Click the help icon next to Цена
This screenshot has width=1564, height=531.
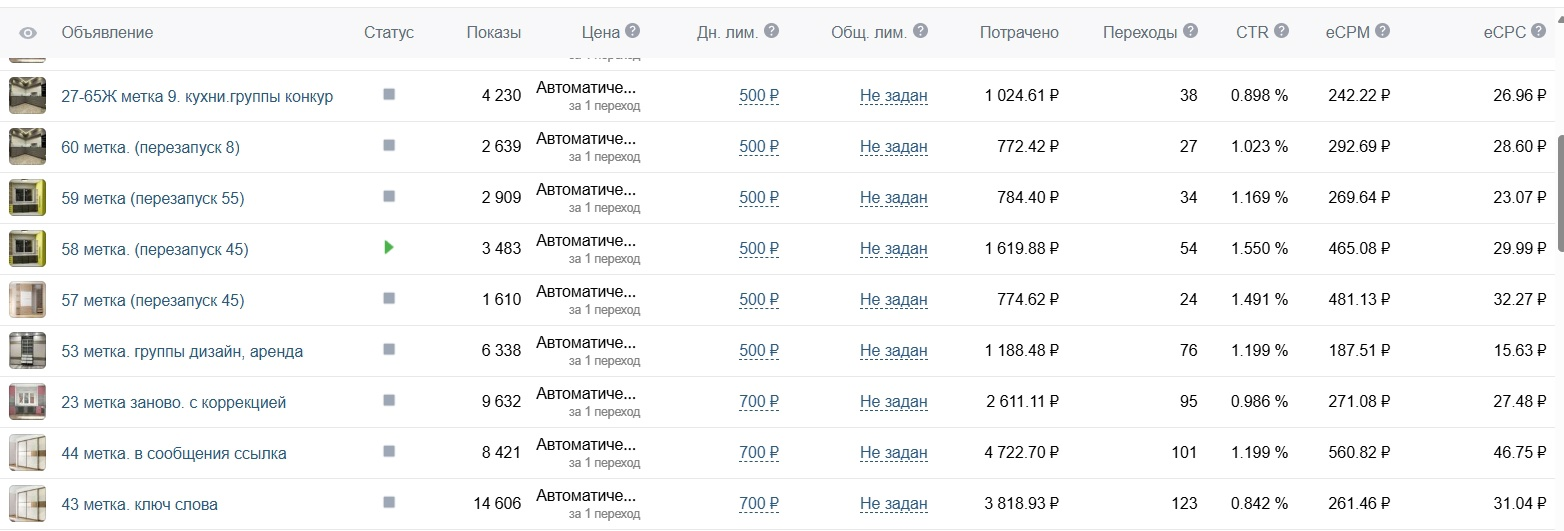tap(633, 31)
